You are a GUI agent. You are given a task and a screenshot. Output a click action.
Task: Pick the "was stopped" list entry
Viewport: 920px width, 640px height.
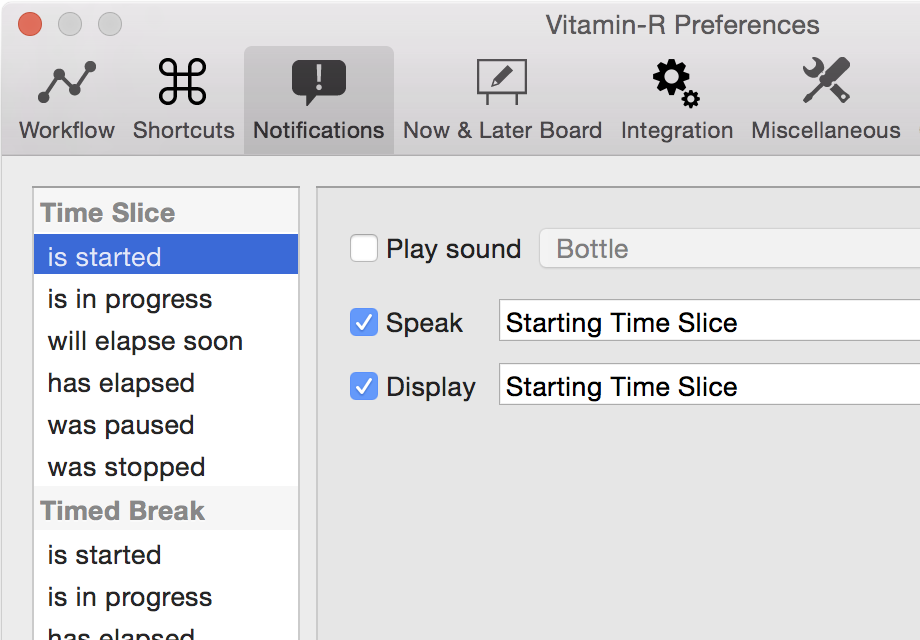pos(166,468)
